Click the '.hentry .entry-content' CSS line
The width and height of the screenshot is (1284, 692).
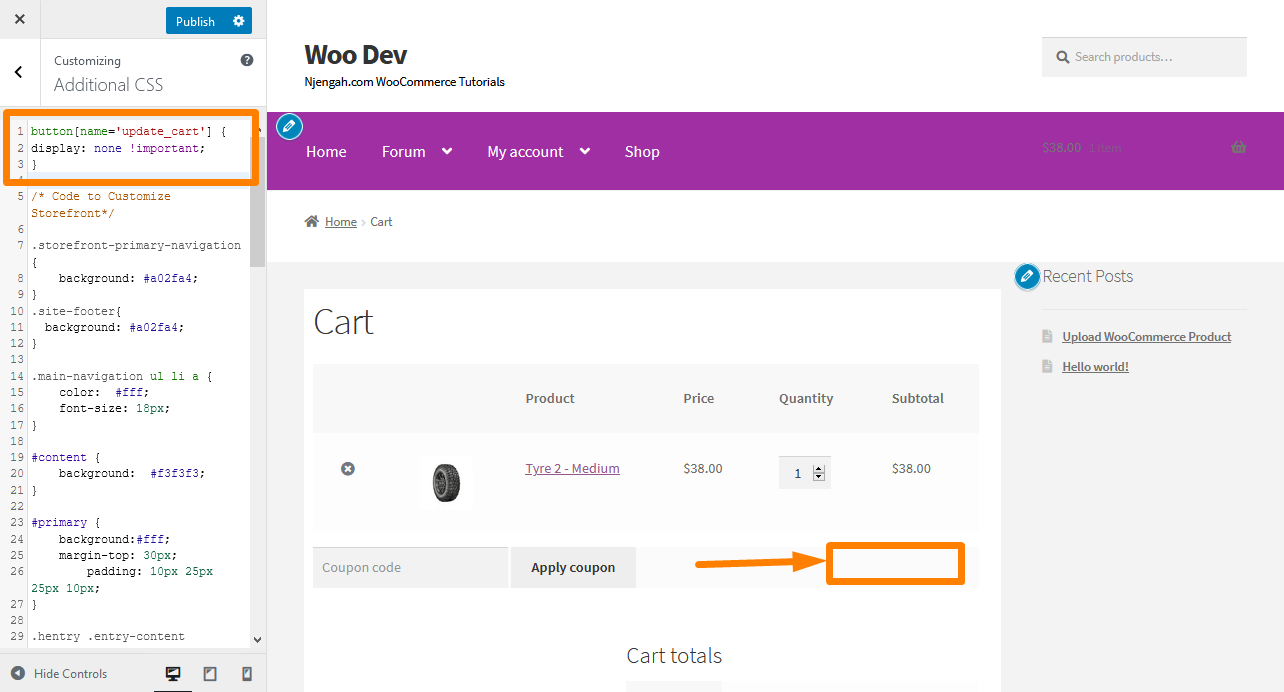(x=108, y=636)
